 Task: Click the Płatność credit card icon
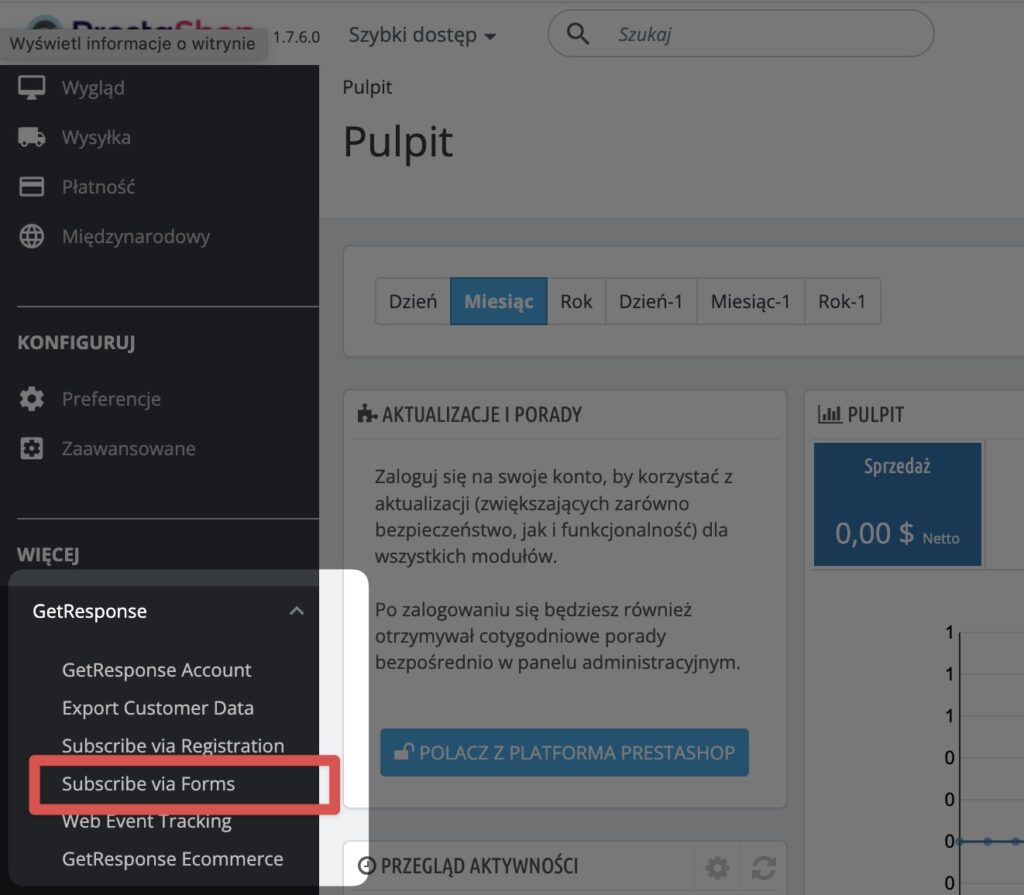click(x=31, y=187)
